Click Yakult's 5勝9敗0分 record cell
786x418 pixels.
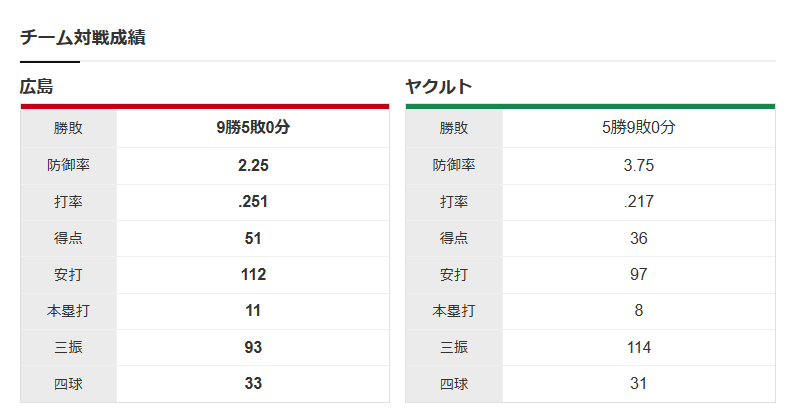tap(638, 128)
